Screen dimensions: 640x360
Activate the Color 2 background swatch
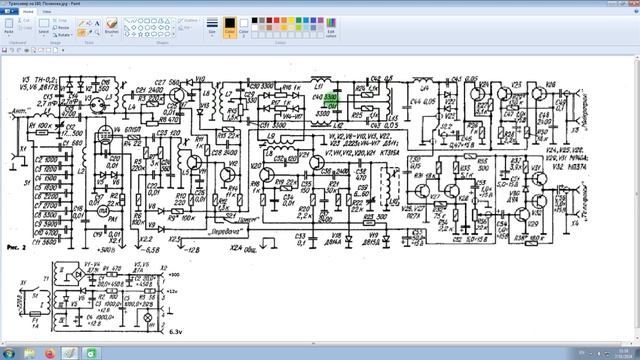click(x=244, y=27)
